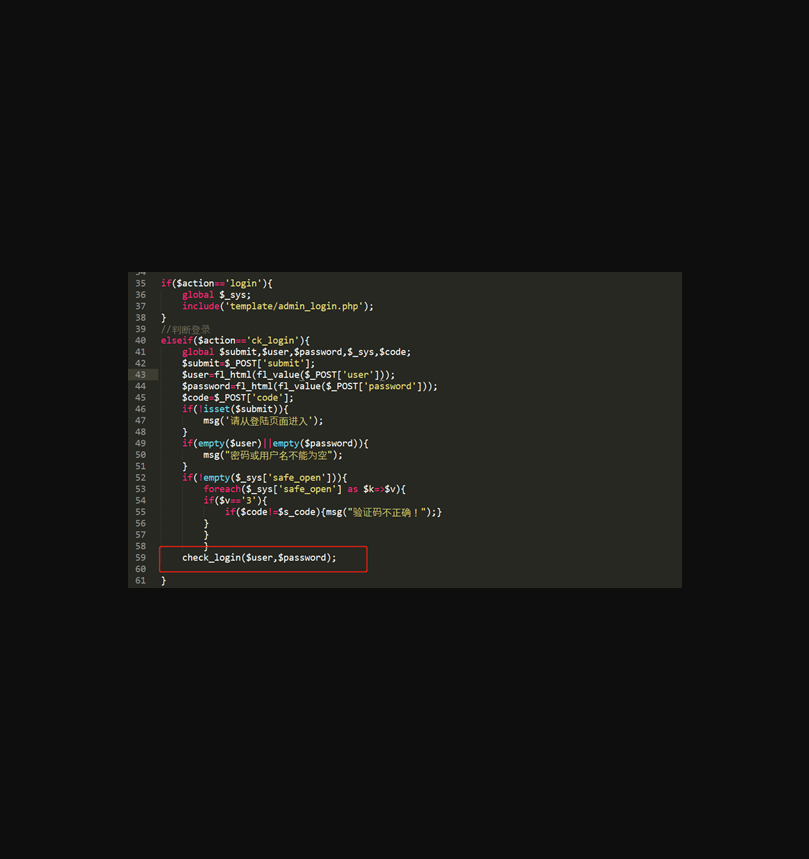Place cursor in 'template/admin_login.php' string
809x859 pixels.
(298, 307)
